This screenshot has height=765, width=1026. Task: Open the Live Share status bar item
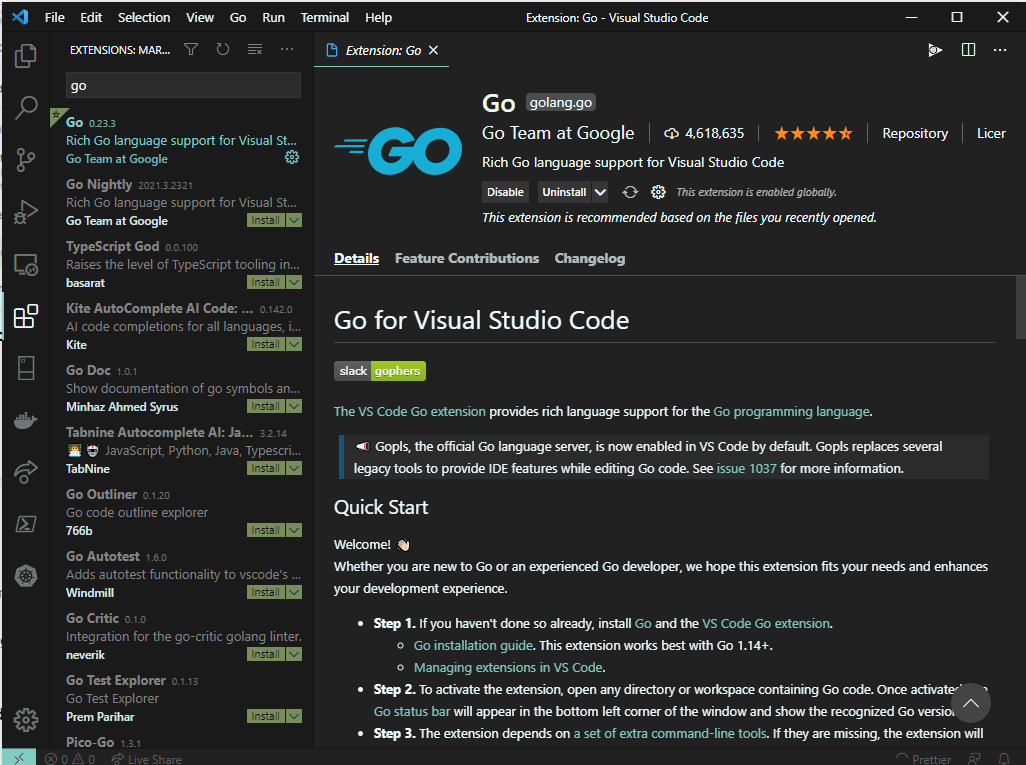[147, 759]
